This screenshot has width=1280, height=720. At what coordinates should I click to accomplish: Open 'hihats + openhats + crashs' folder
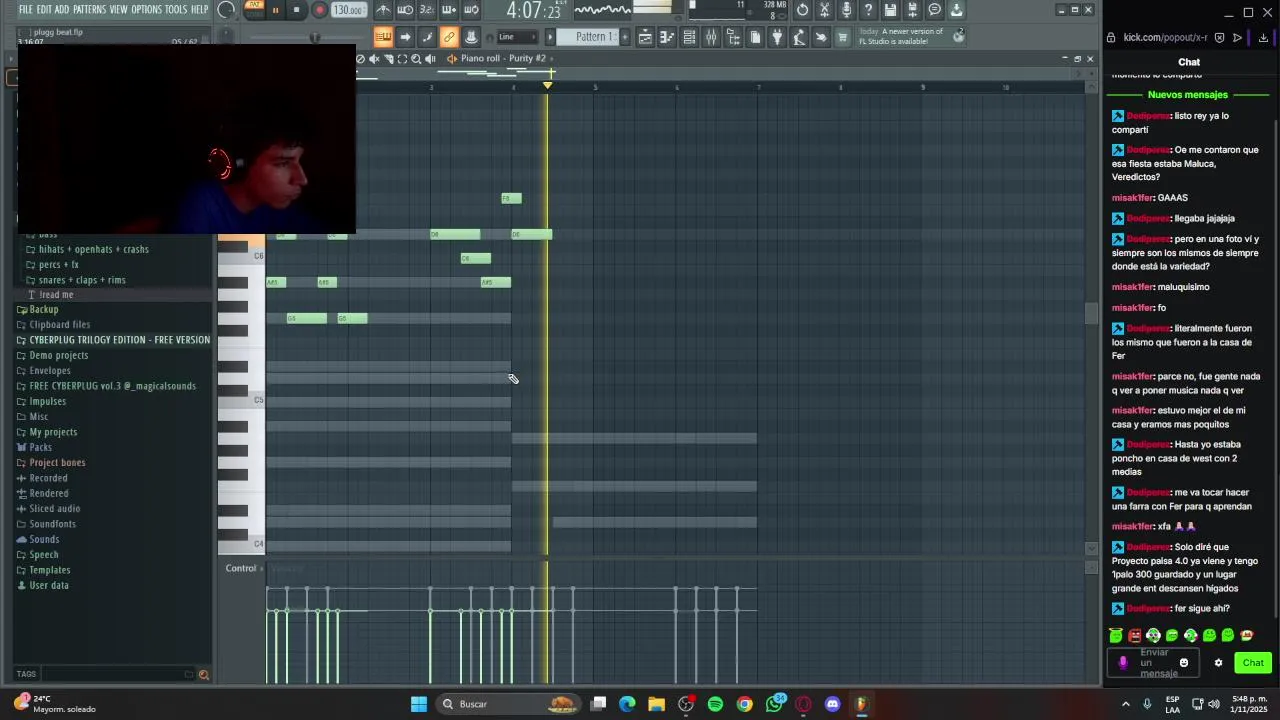[x=93, y=249]
